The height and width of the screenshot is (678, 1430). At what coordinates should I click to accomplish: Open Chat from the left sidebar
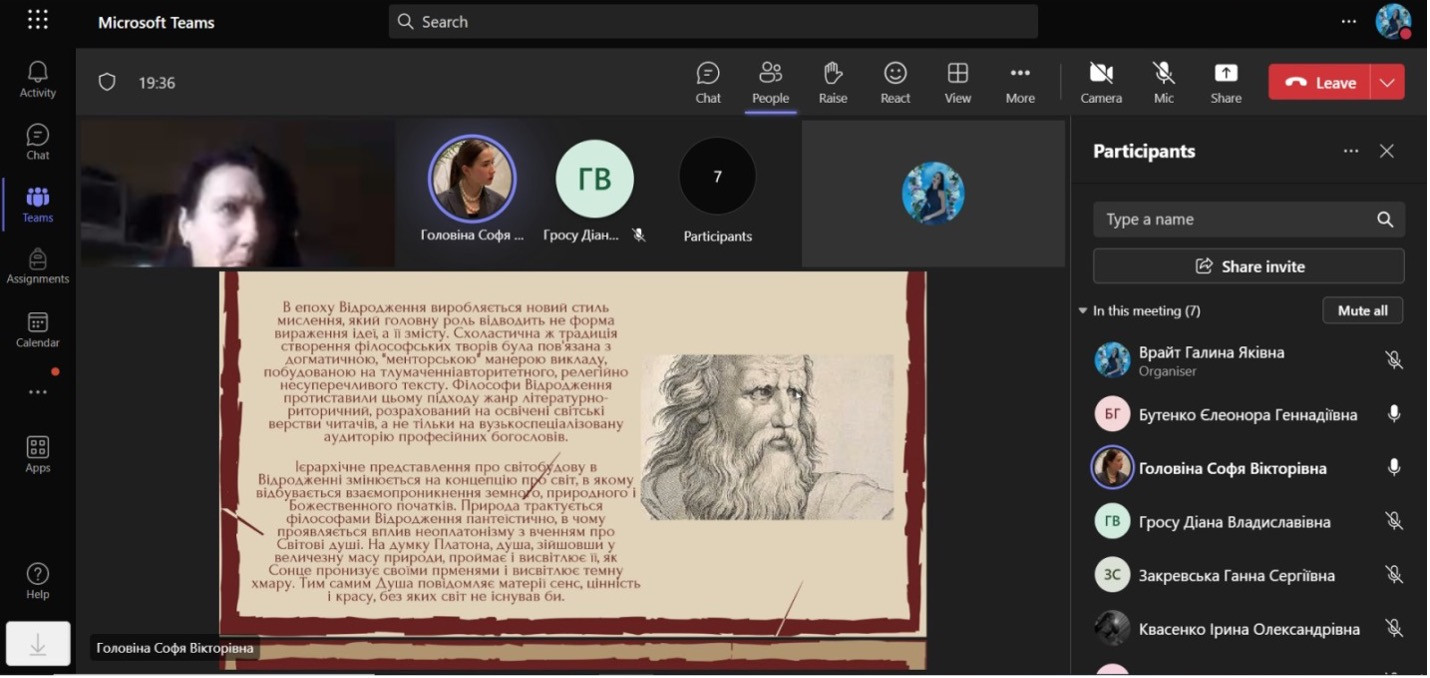tap(38, 142)
